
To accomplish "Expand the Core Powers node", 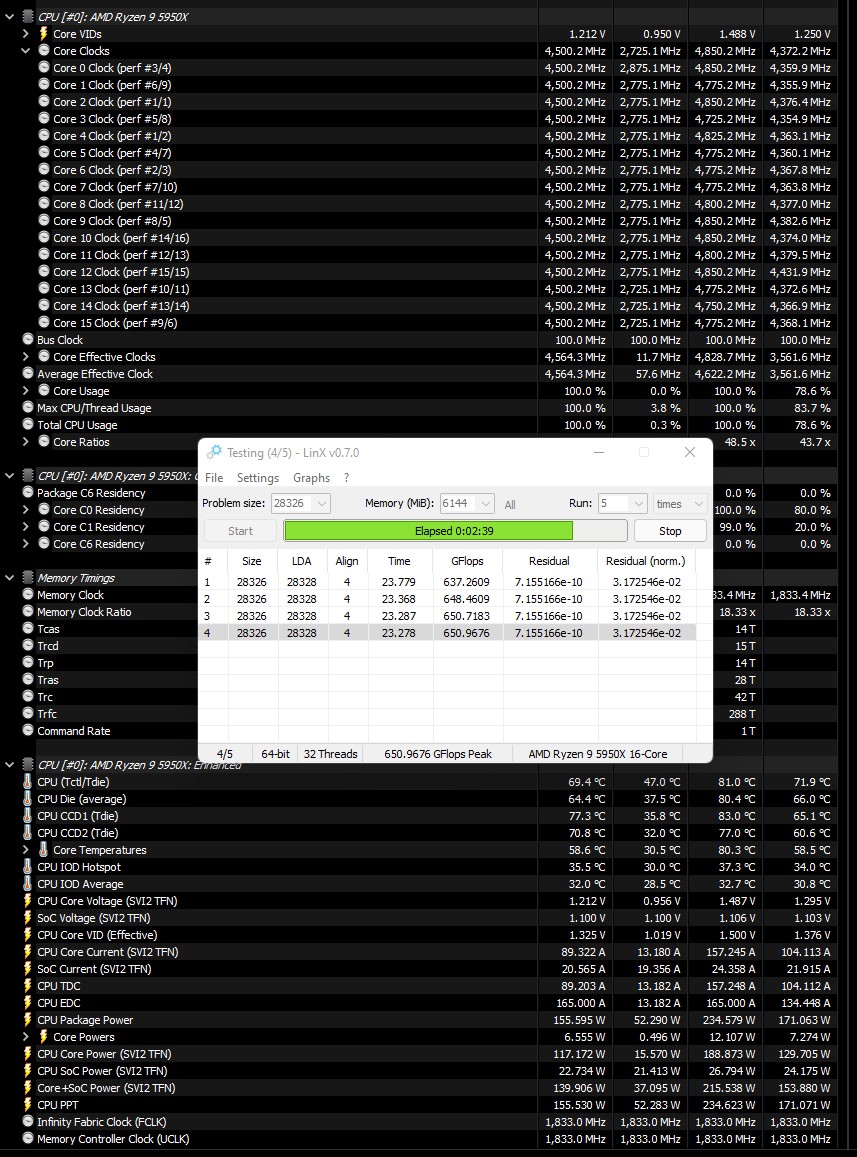I will tap(26, 1037).
